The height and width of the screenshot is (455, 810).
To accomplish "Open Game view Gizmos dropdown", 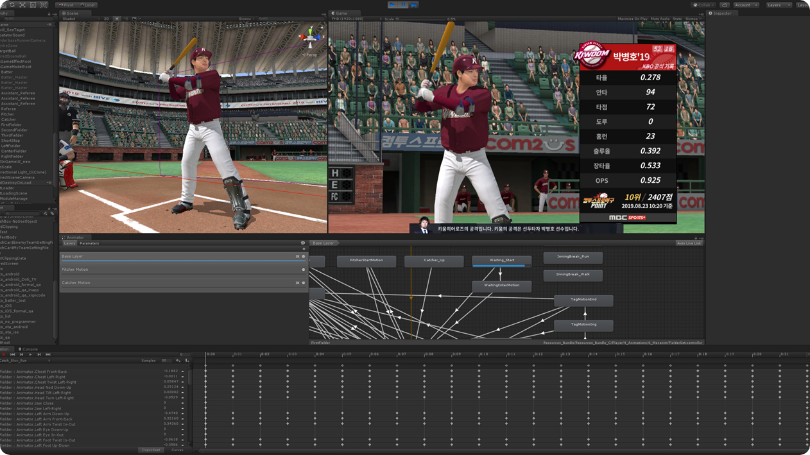I will click(692, 19).
